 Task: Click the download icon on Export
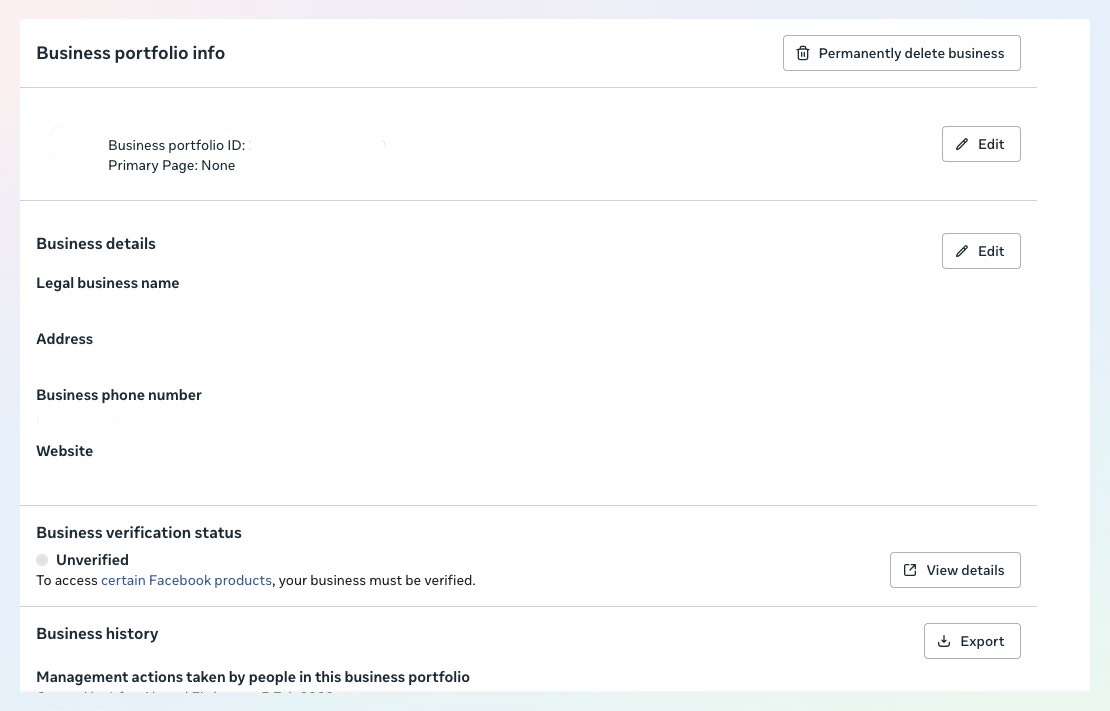coord(944,641)
